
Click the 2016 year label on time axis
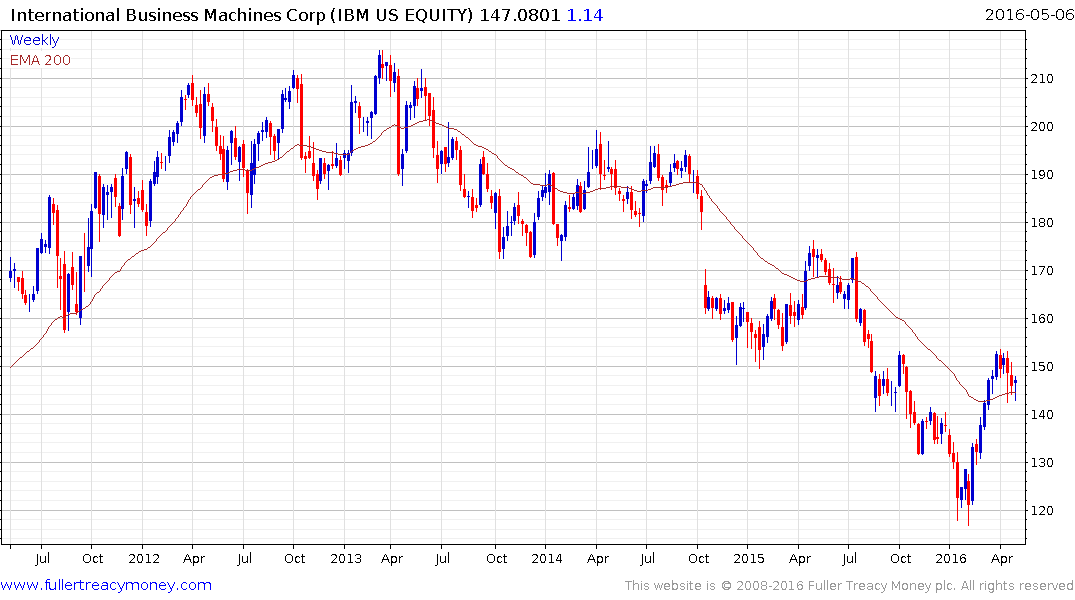tap(950, 559)
